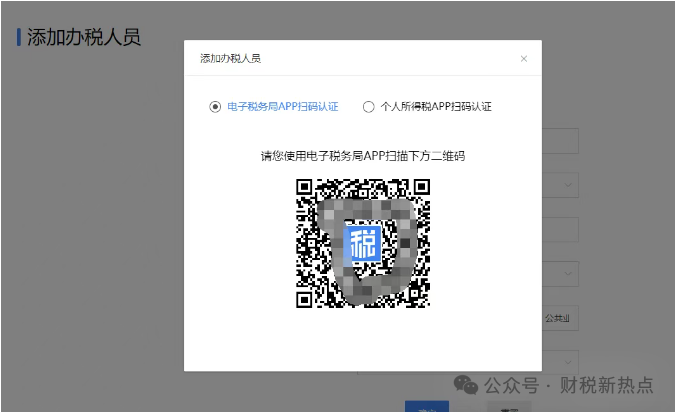Click the 税 logo in QR code
675x412 pixels.
363,244
